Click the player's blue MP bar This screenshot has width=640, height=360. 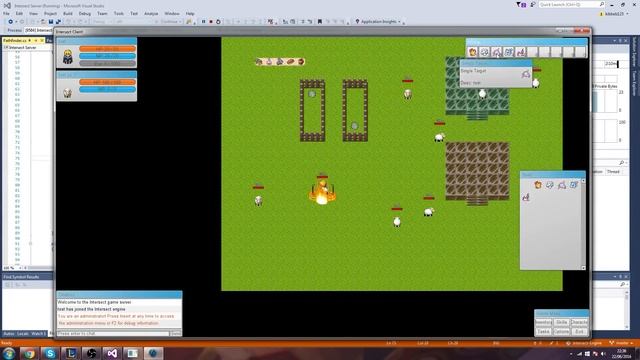click(107, 56)
